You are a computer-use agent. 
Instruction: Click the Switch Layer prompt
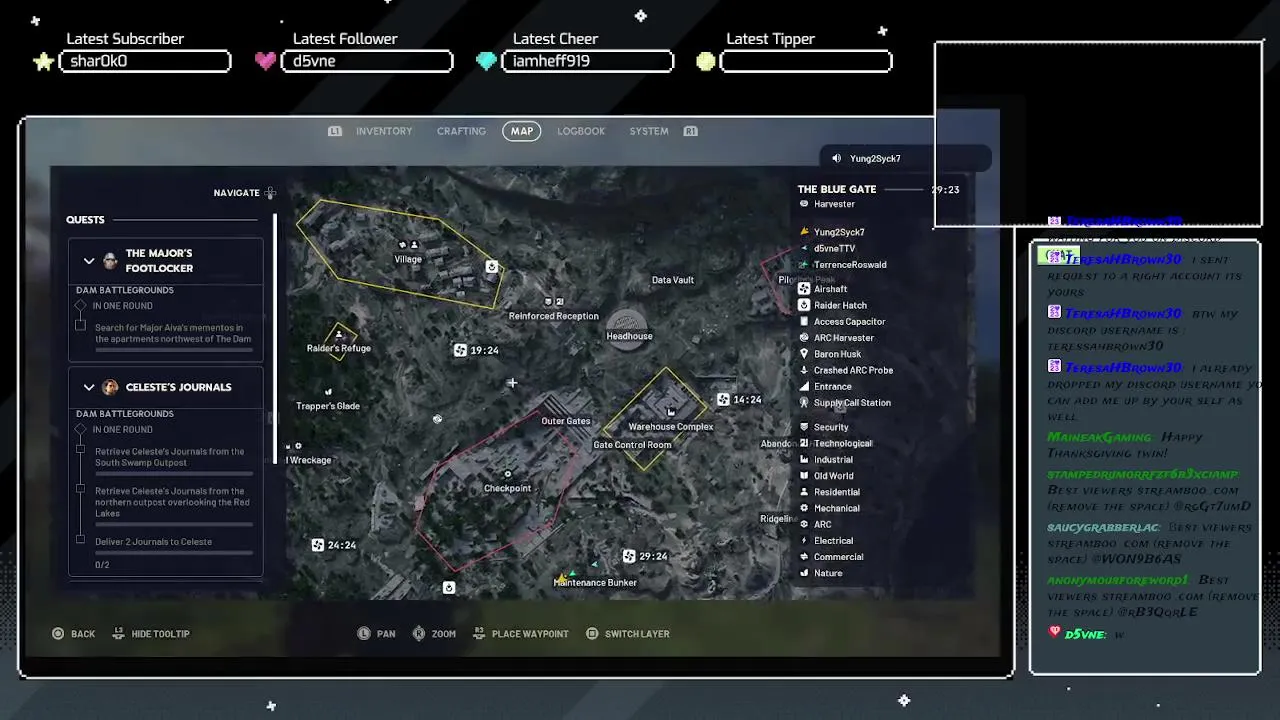coord(628,634)
